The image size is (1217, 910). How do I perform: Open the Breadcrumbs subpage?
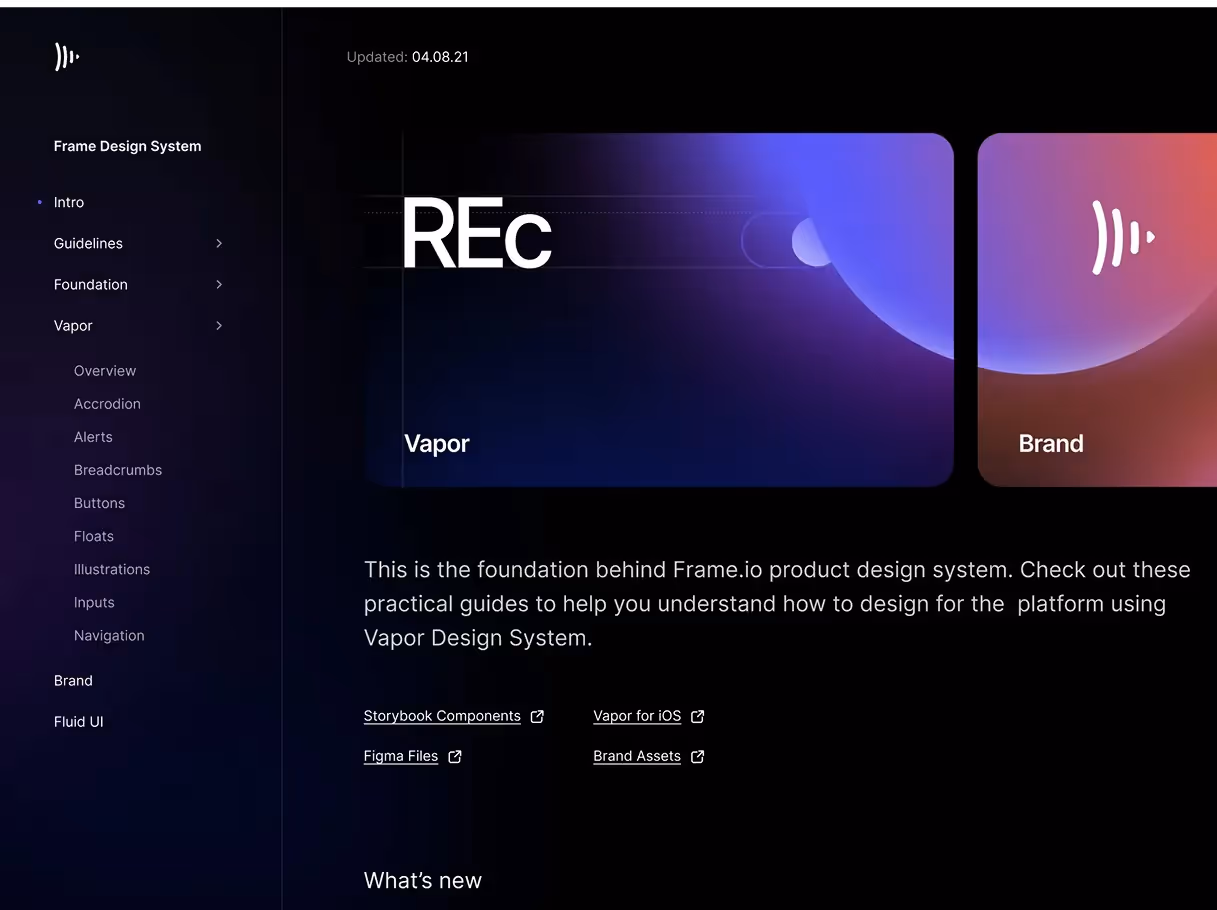pyautogui.click(x=118, y=469)
